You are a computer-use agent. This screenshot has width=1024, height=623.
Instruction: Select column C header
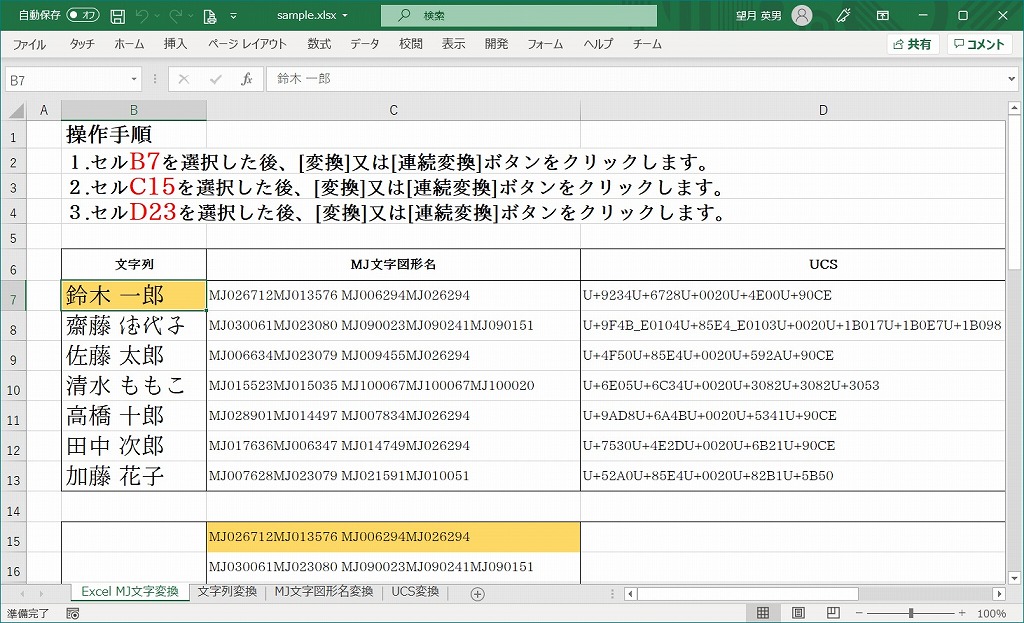pos(393,110)
